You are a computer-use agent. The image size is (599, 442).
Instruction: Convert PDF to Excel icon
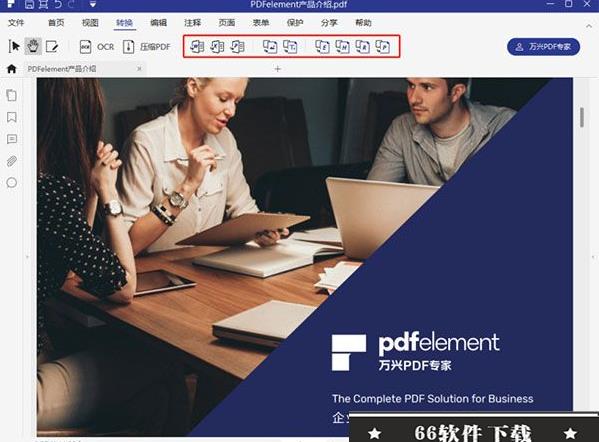(x=217, y=47)
